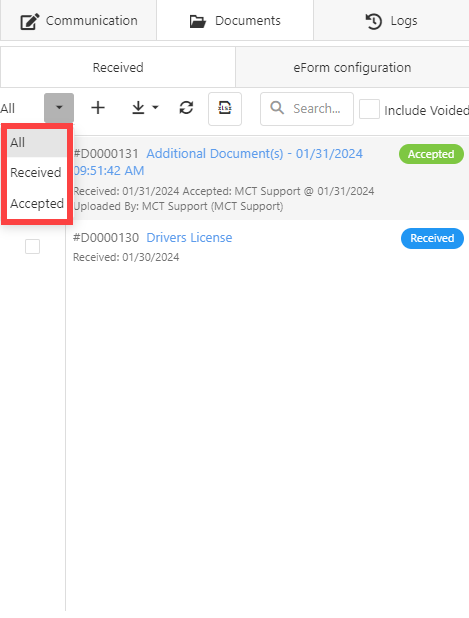Choose Received in the filter list
This screenshot has width=469, height=618.
point(37,173)
